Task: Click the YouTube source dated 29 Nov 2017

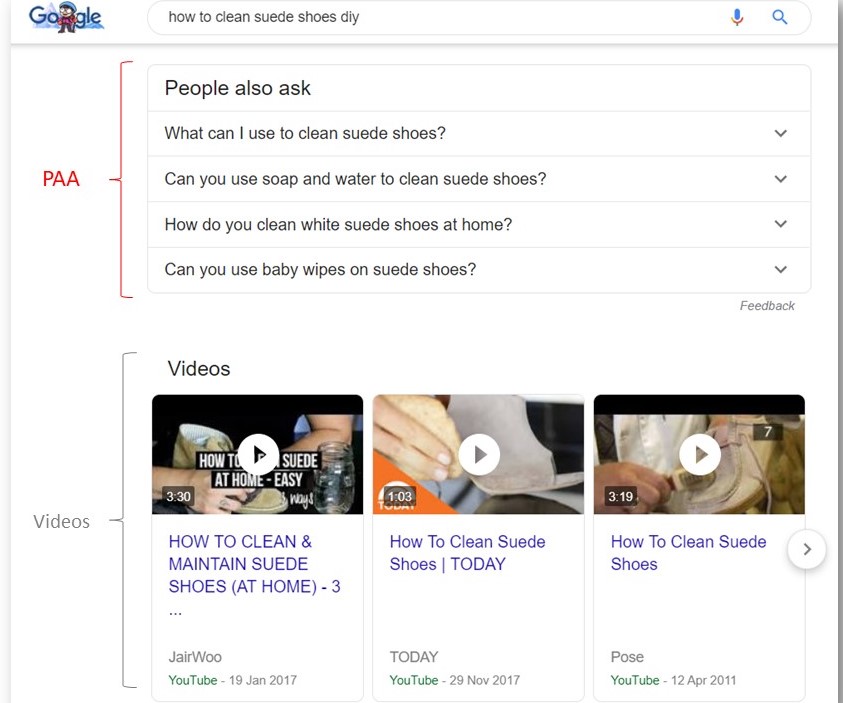Action: [x=414, y=680]
